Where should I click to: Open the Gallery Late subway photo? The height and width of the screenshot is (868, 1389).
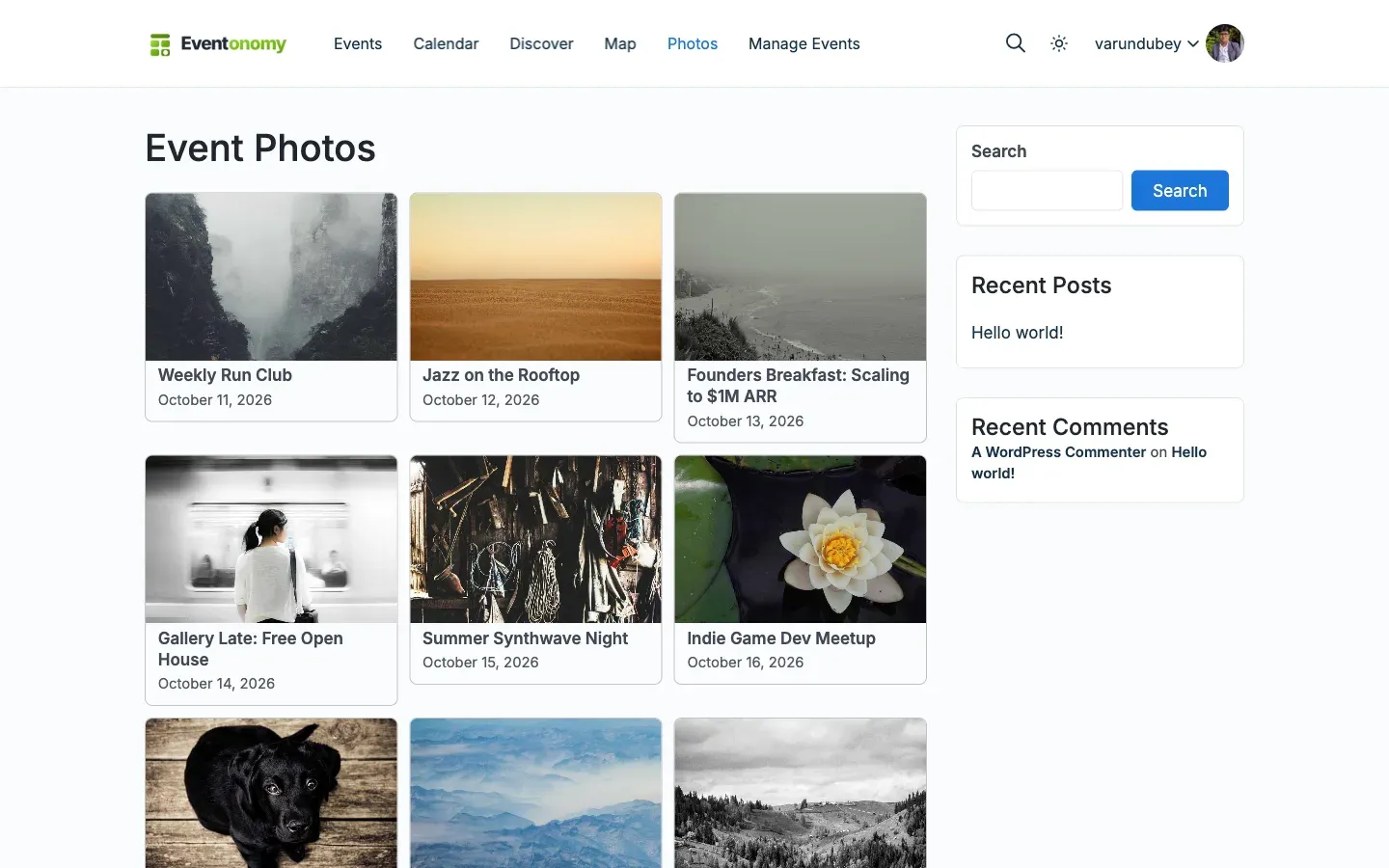point(271,539)
